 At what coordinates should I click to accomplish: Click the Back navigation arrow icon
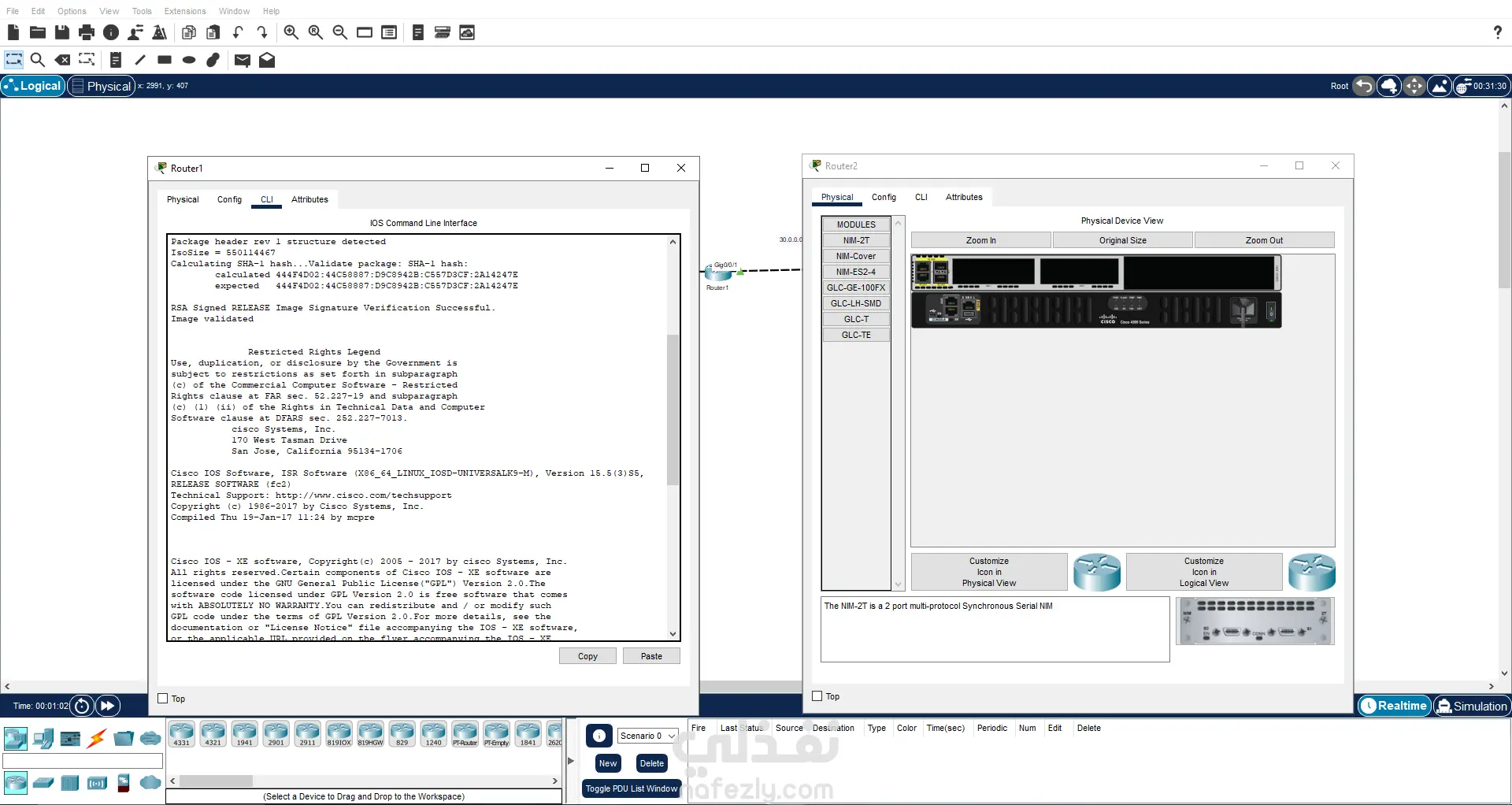(1364, 86)
